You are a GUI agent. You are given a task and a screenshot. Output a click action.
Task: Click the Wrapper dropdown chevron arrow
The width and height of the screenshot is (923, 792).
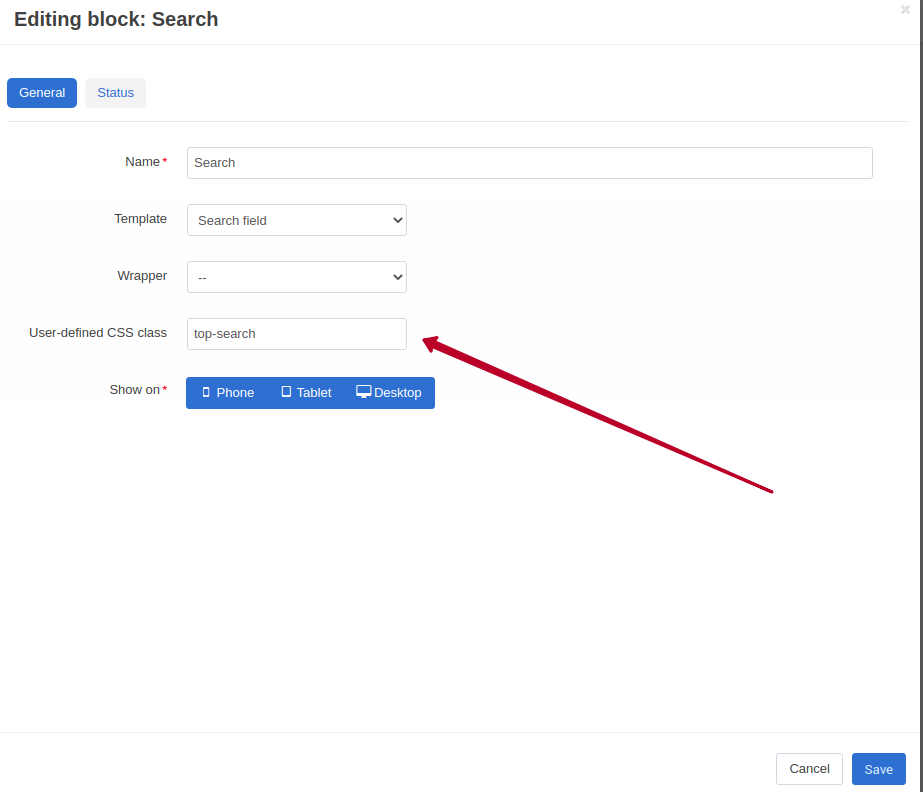397,277
